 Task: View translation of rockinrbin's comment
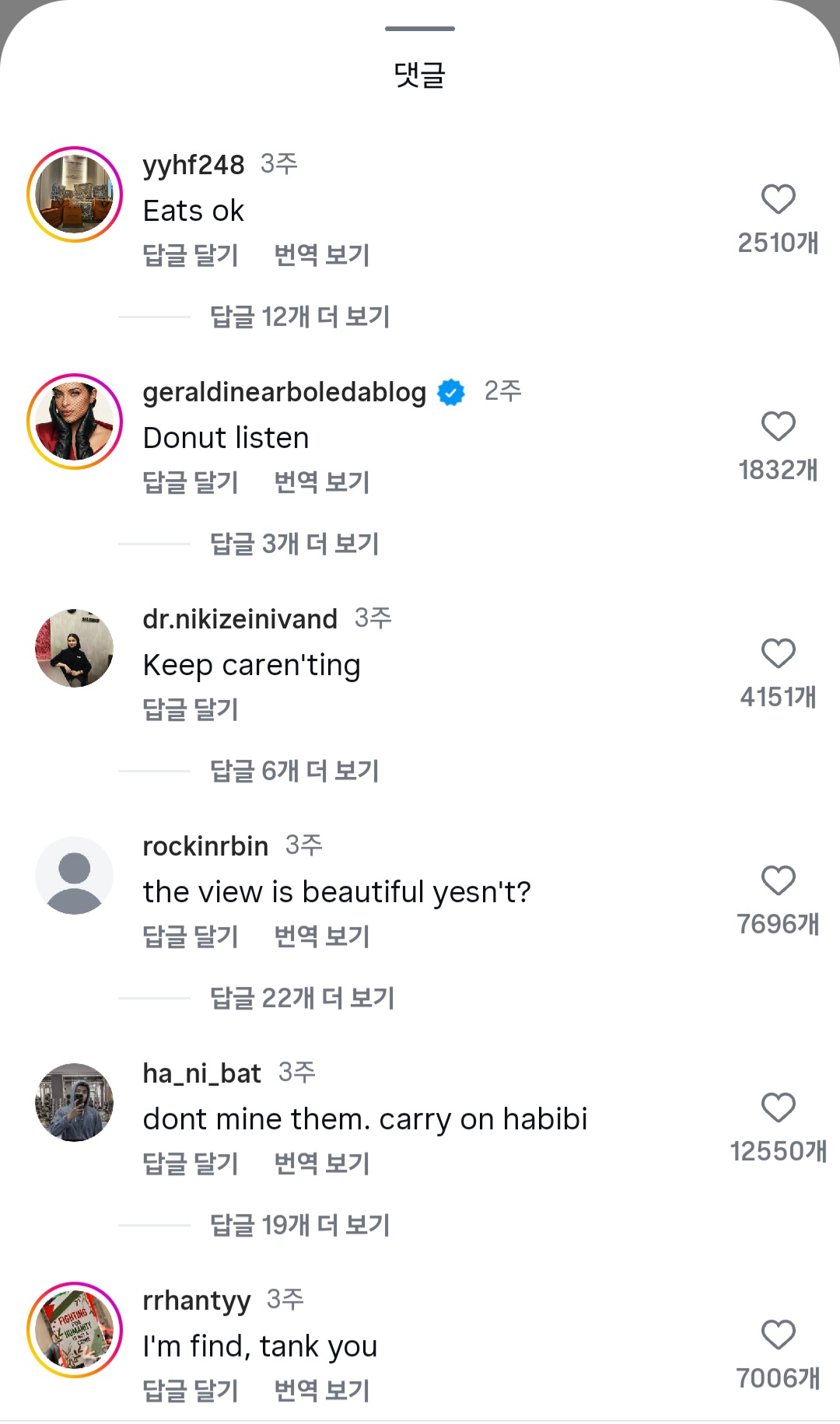point(322,936)
